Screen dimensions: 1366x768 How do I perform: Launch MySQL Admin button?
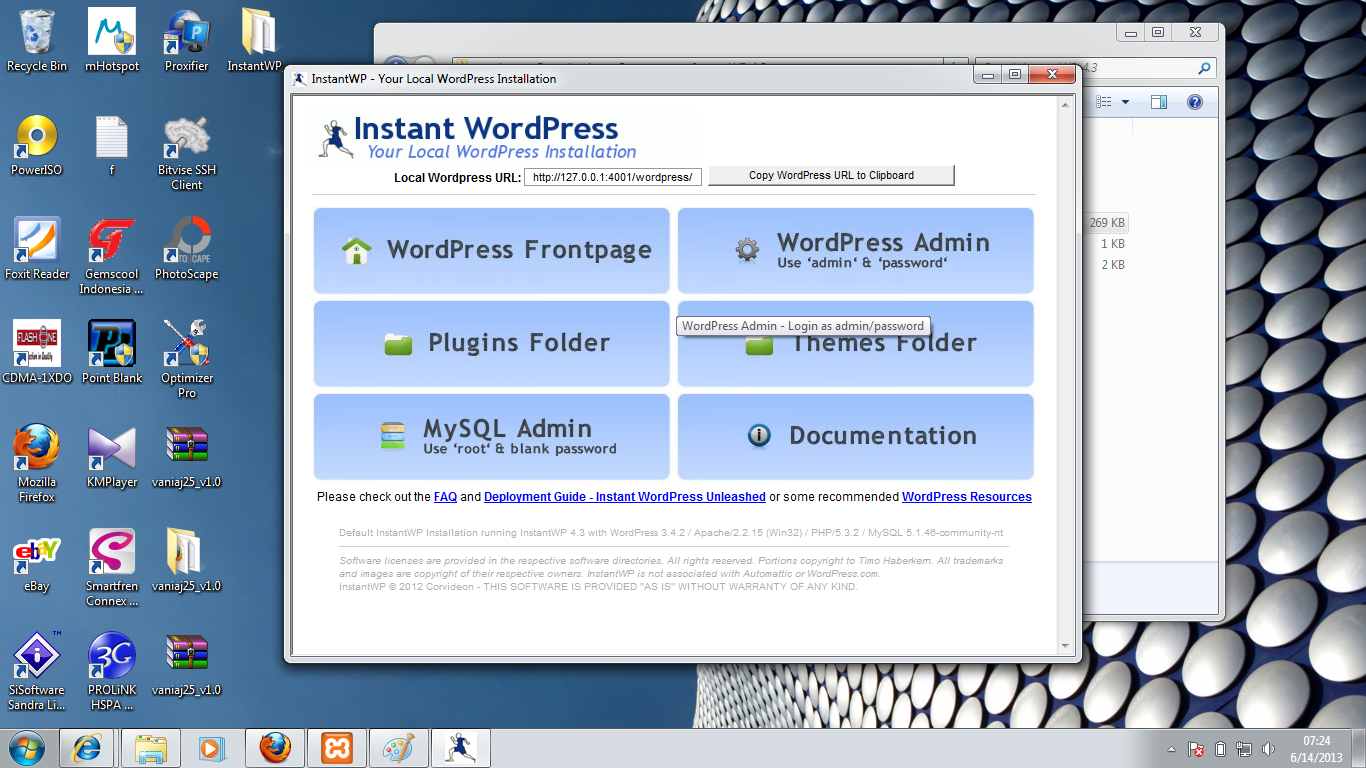click(491, 436)
